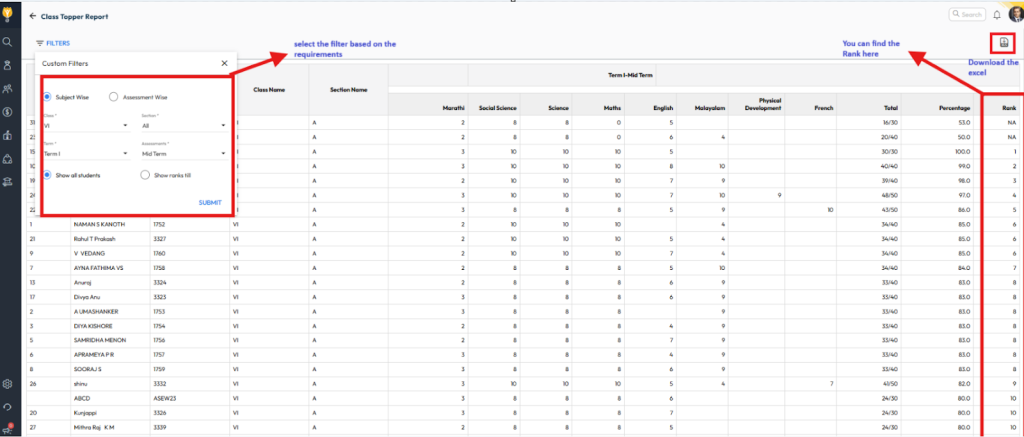1024x437 pixels.
Task: Go back using the arrow beside Class Topper Report
Action: pyautogui.click(x=32, y=17)
